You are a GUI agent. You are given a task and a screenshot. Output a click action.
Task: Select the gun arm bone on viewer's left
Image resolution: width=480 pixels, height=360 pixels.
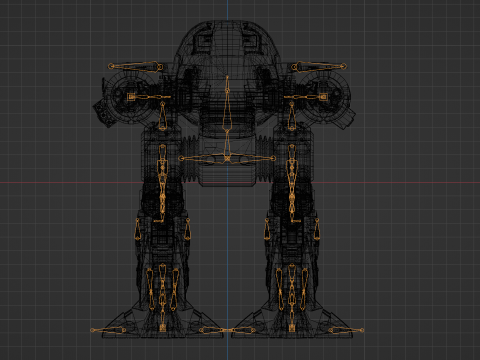(x=149, y=97)
